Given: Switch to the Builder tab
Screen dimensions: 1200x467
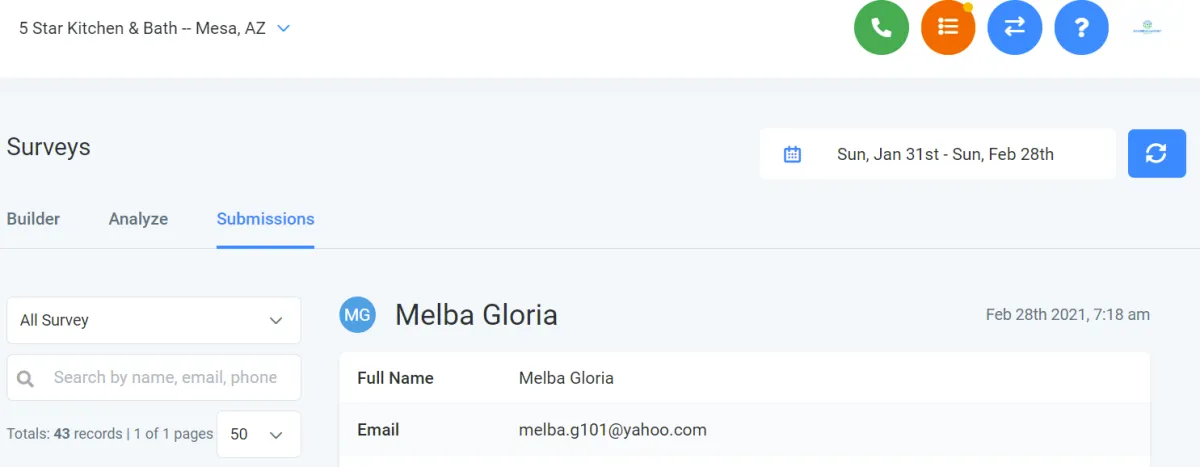Looking at the screenshot, I should [33, 219].
